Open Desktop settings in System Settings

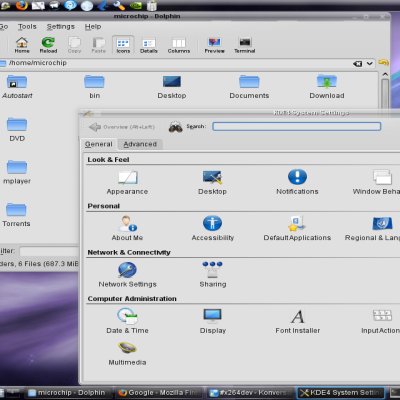point(212,183)
